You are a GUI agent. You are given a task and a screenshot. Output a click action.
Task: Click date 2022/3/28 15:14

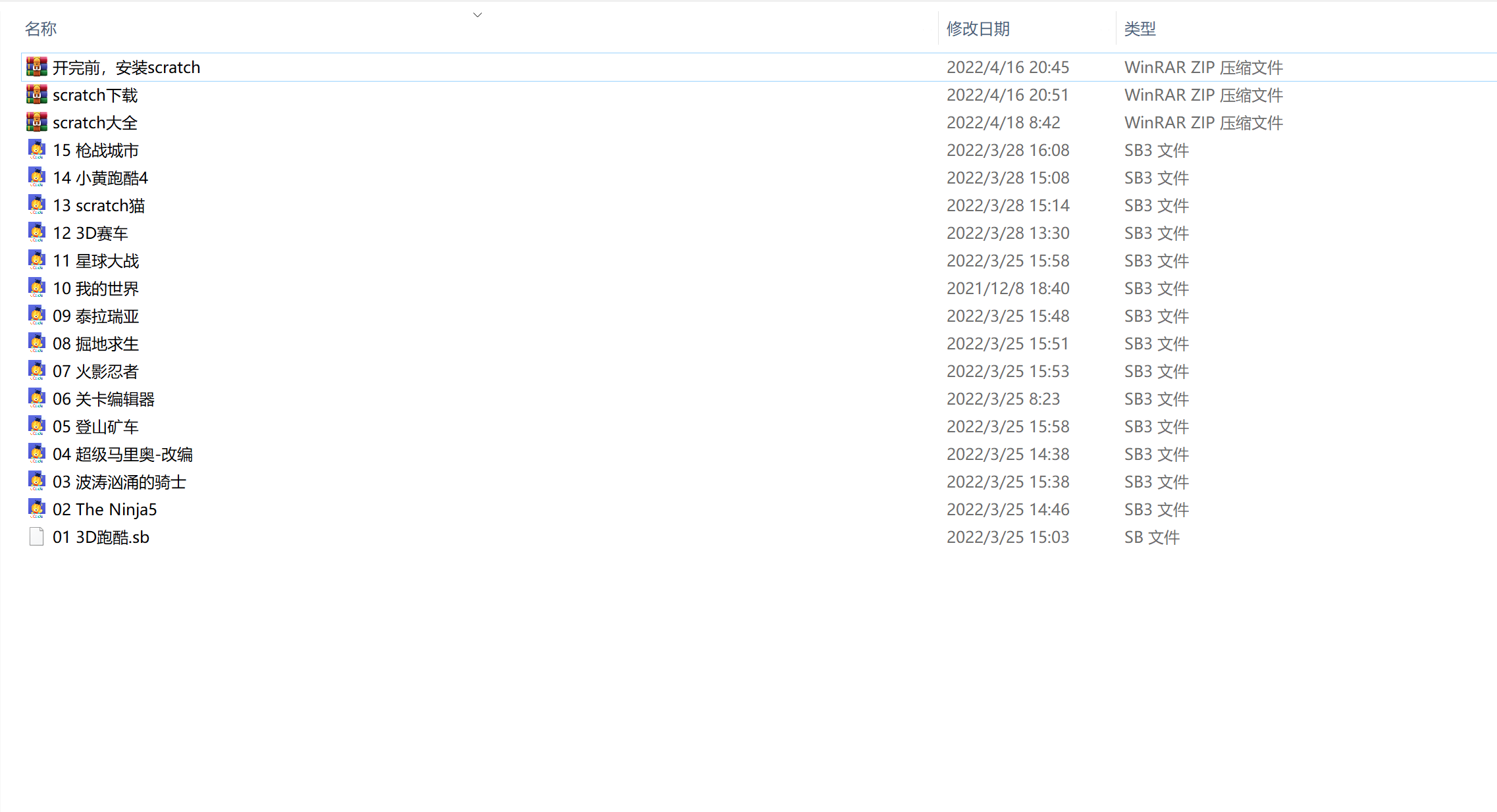[x=1008, y=205]
